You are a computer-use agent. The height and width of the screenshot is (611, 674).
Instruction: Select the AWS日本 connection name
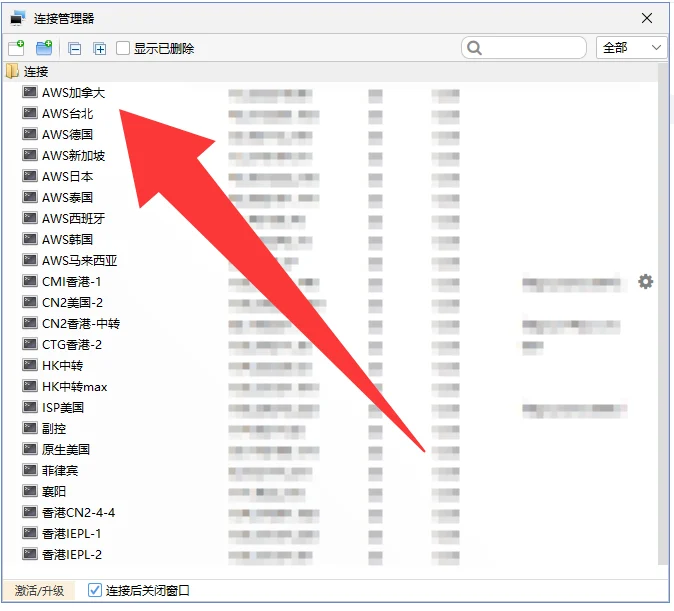coord(67,176)
